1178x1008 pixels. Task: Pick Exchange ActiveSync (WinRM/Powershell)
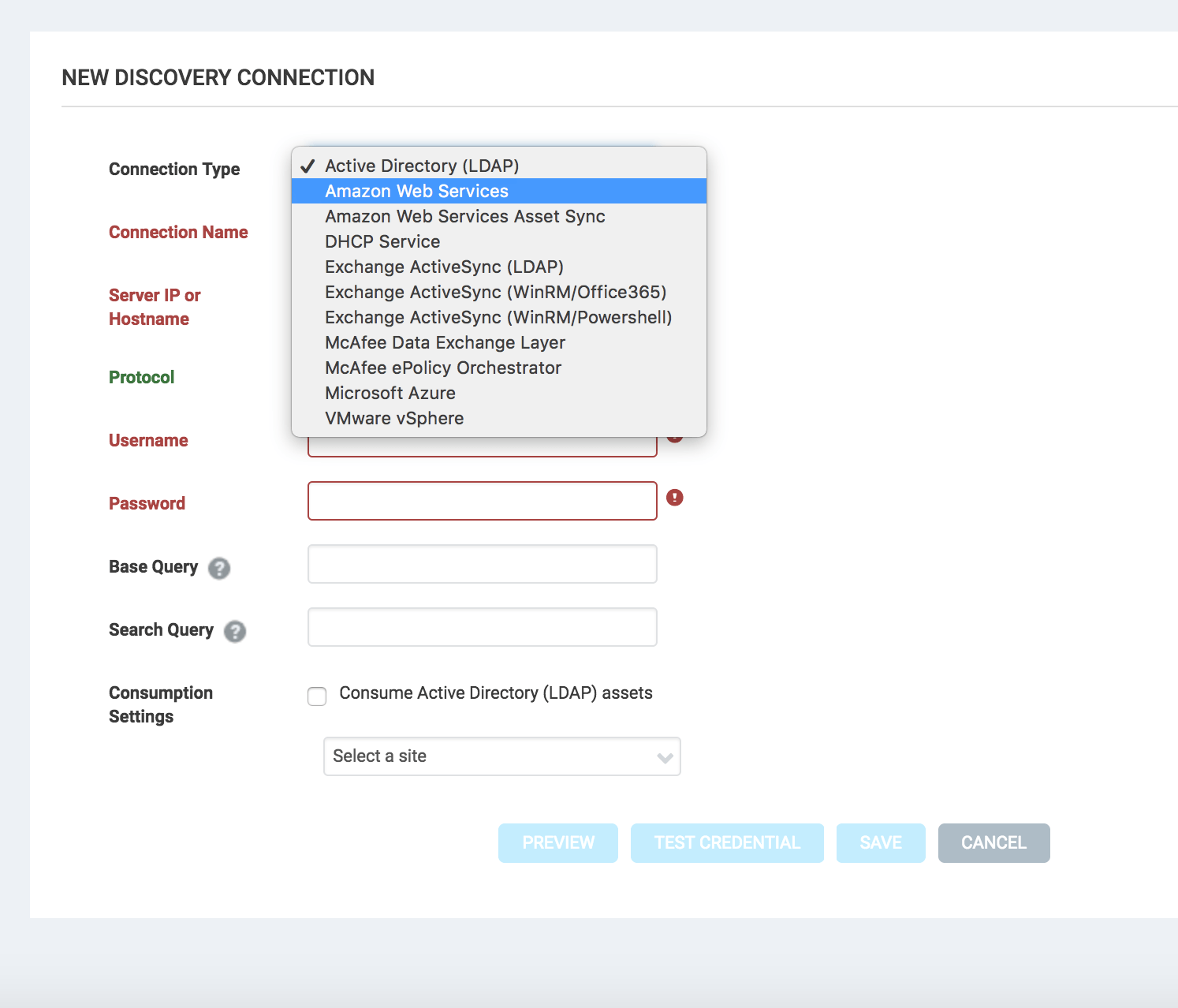coord(499,317)
